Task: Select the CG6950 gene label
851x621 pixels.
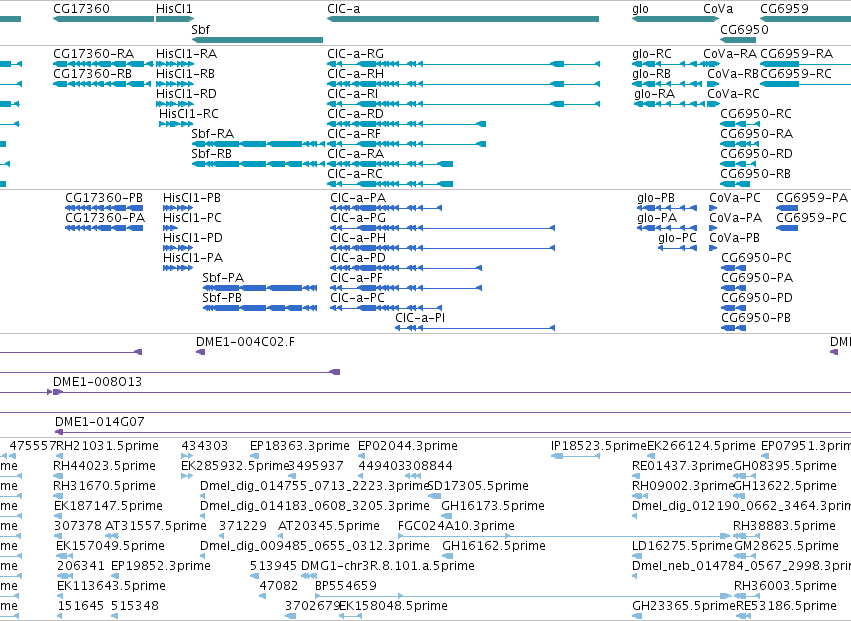Action: click(x=745, y=29)
